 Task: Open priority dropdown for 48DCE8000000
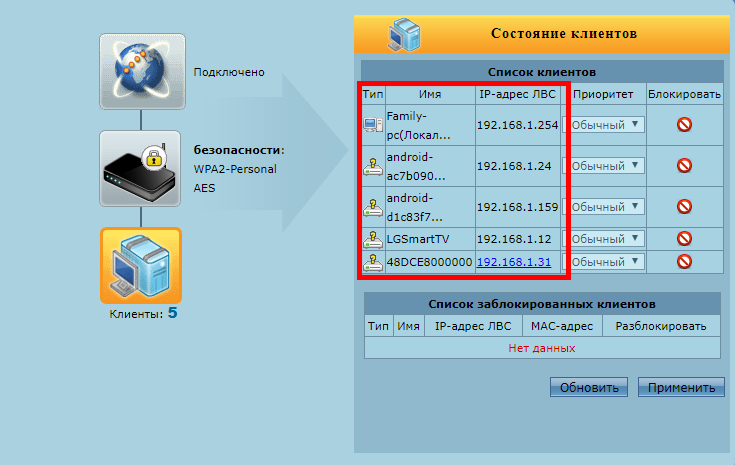click(604, 262)
